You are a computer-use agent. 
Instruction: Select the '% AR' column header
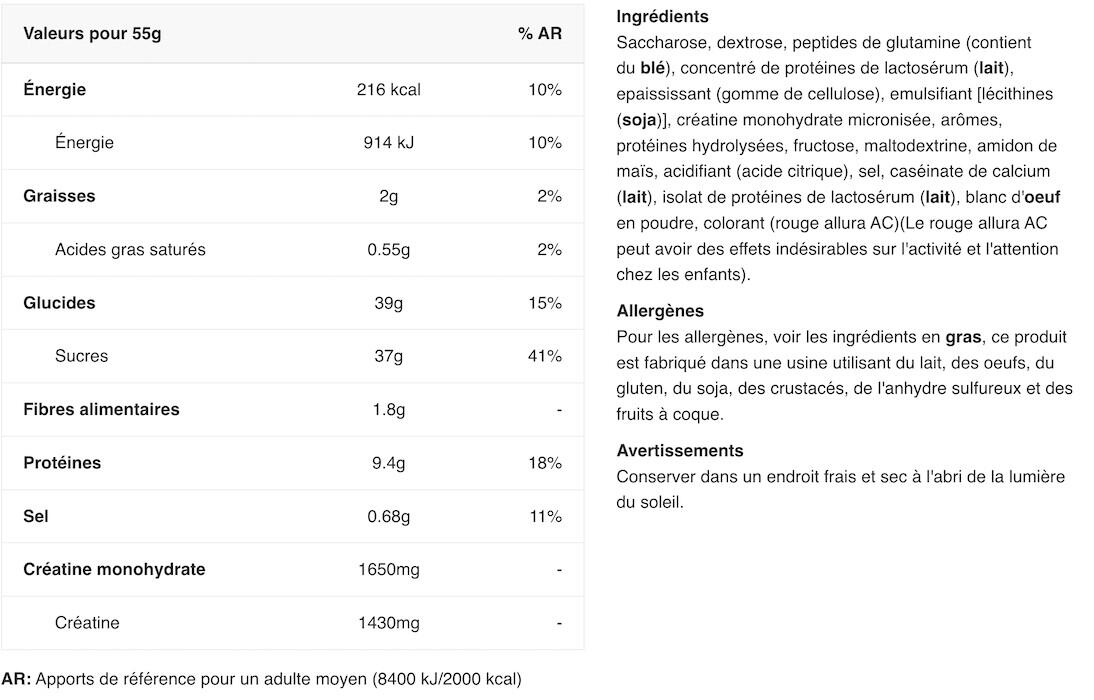pos(540,33)
